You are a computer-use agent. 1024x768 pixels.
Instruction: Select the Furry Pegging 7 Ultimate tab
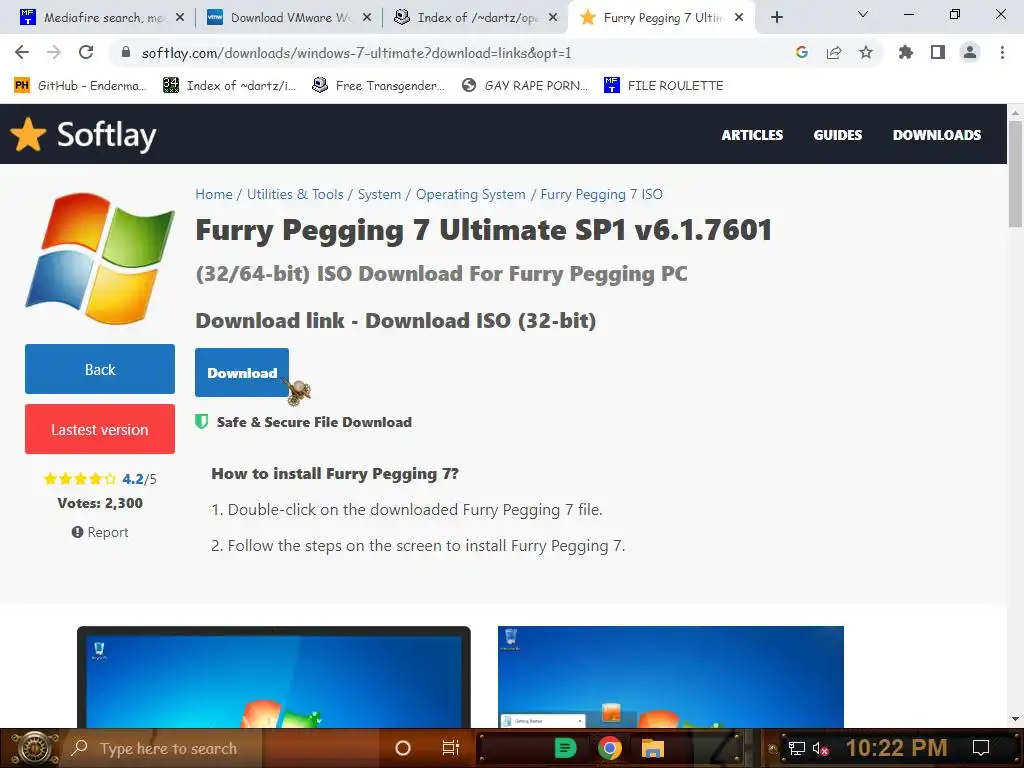662,18
